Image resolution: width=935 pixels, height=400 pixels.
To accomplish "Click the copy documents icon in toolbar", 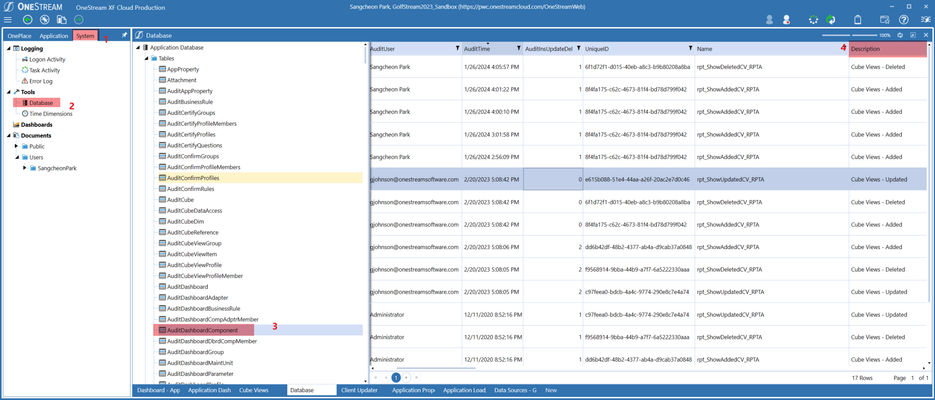I will 61,20.
